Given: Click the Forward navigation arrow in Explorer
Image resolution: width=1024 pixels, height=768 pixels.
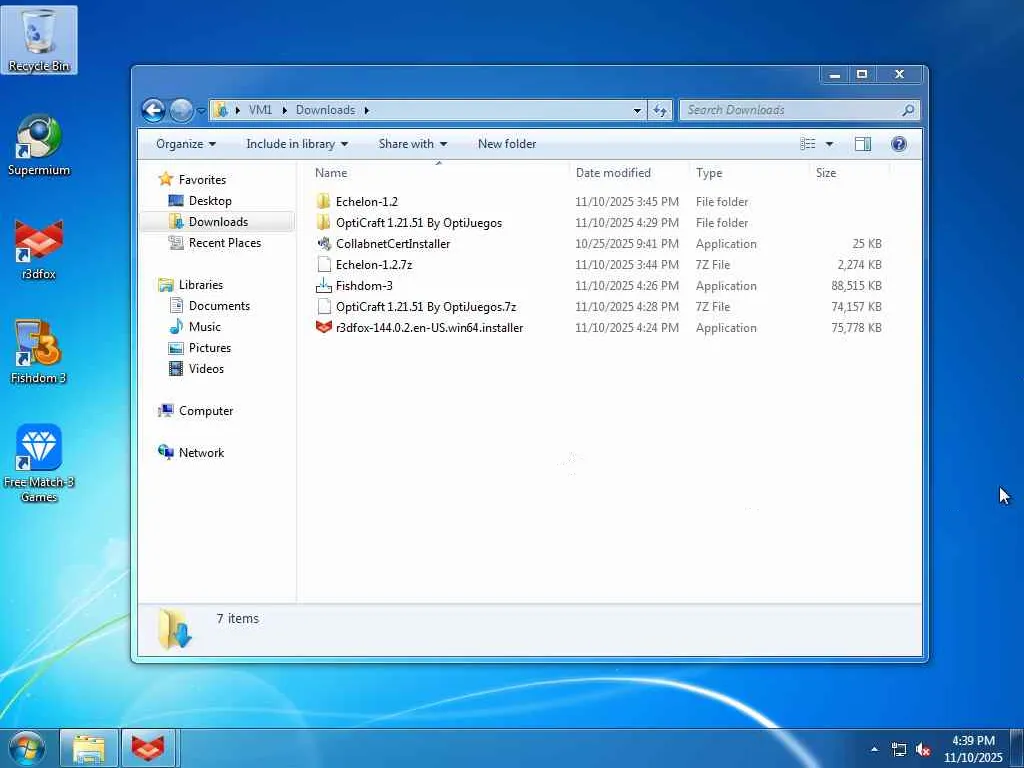Looking at the screenshot, I should [x=181, y=110].
